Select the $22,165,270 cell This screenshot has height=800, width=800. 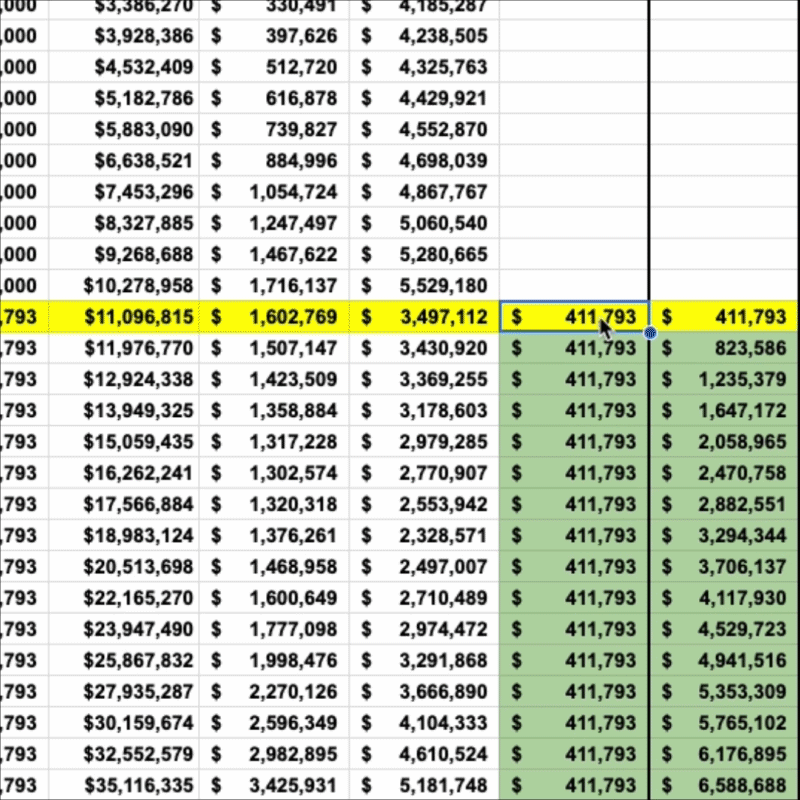tap(124, 598)
